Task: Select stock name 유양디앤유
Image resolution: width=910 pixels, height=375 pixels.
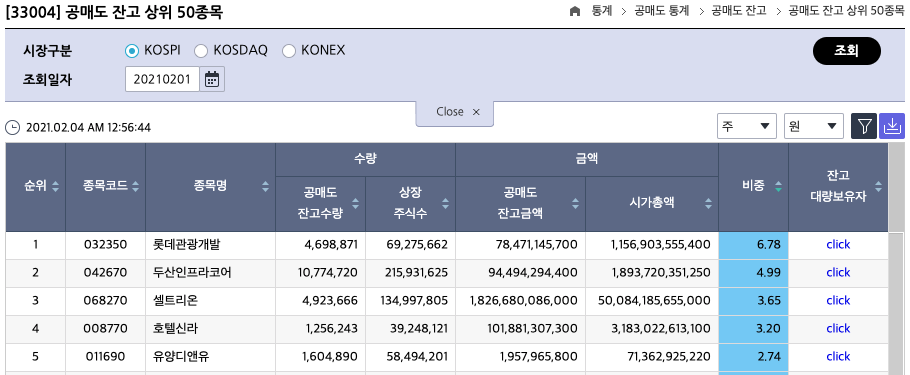Action: [x=181, y=356]
